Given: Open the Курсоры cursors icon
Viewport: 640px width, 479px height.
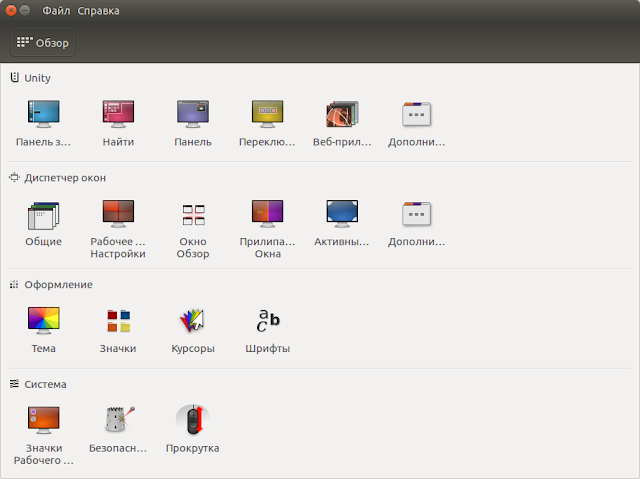Looking at the screenshot, I should (192, 321).
